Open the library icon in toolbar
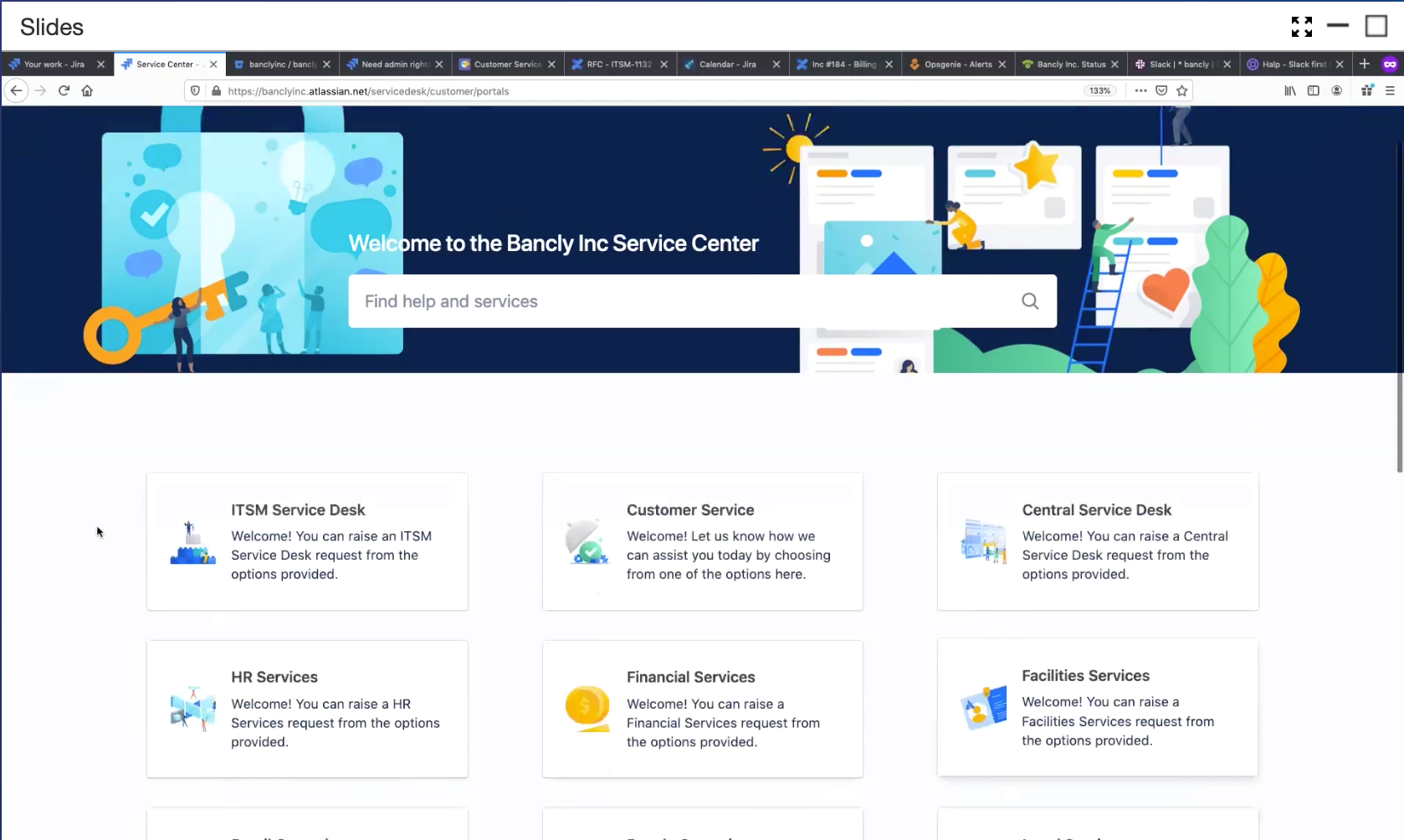The width and height of the screenshot is (1404, 840). [x=1290, y=90]
